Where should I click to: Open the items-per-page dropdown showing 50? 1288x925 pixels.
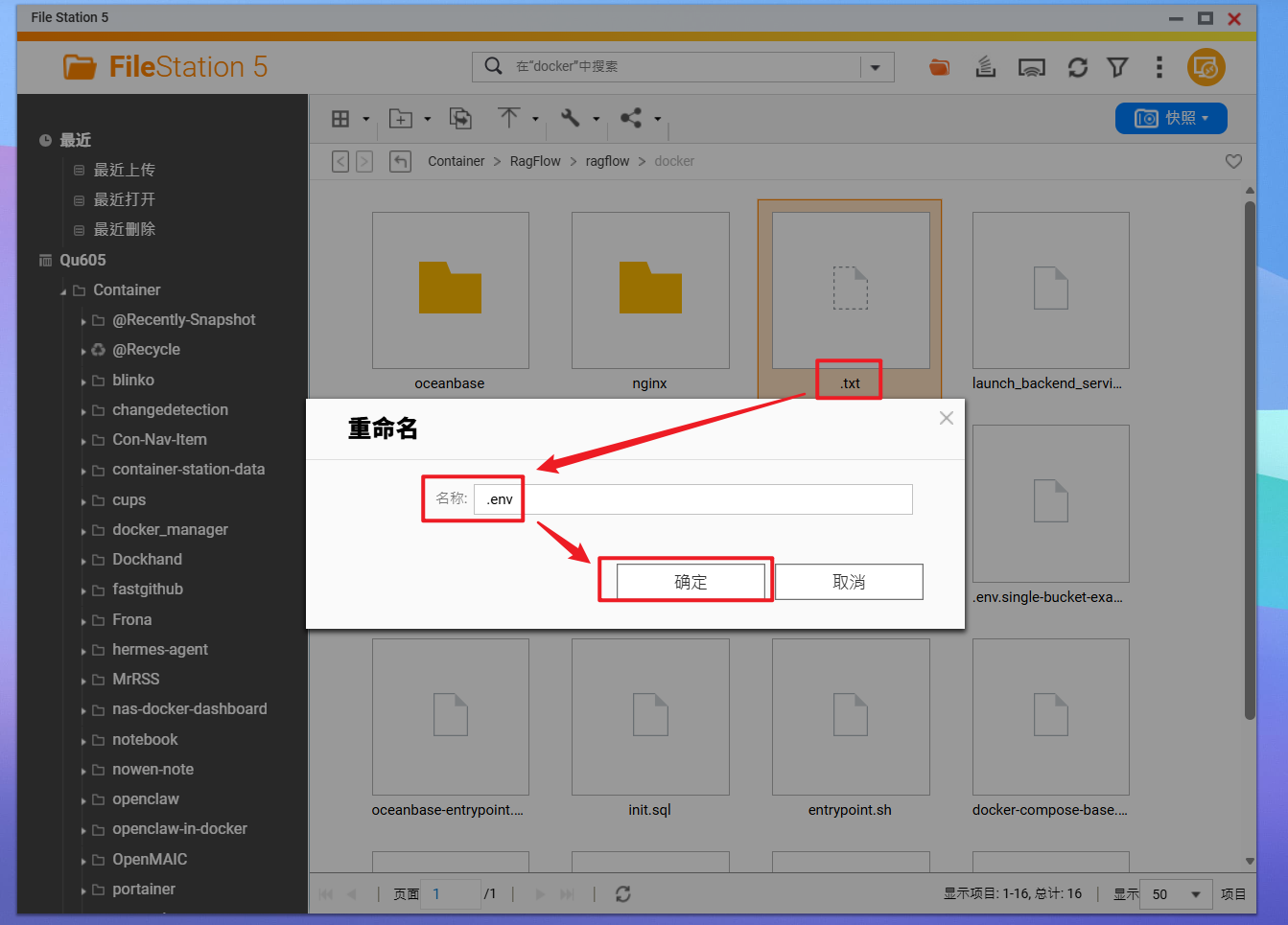[1177, 894]
